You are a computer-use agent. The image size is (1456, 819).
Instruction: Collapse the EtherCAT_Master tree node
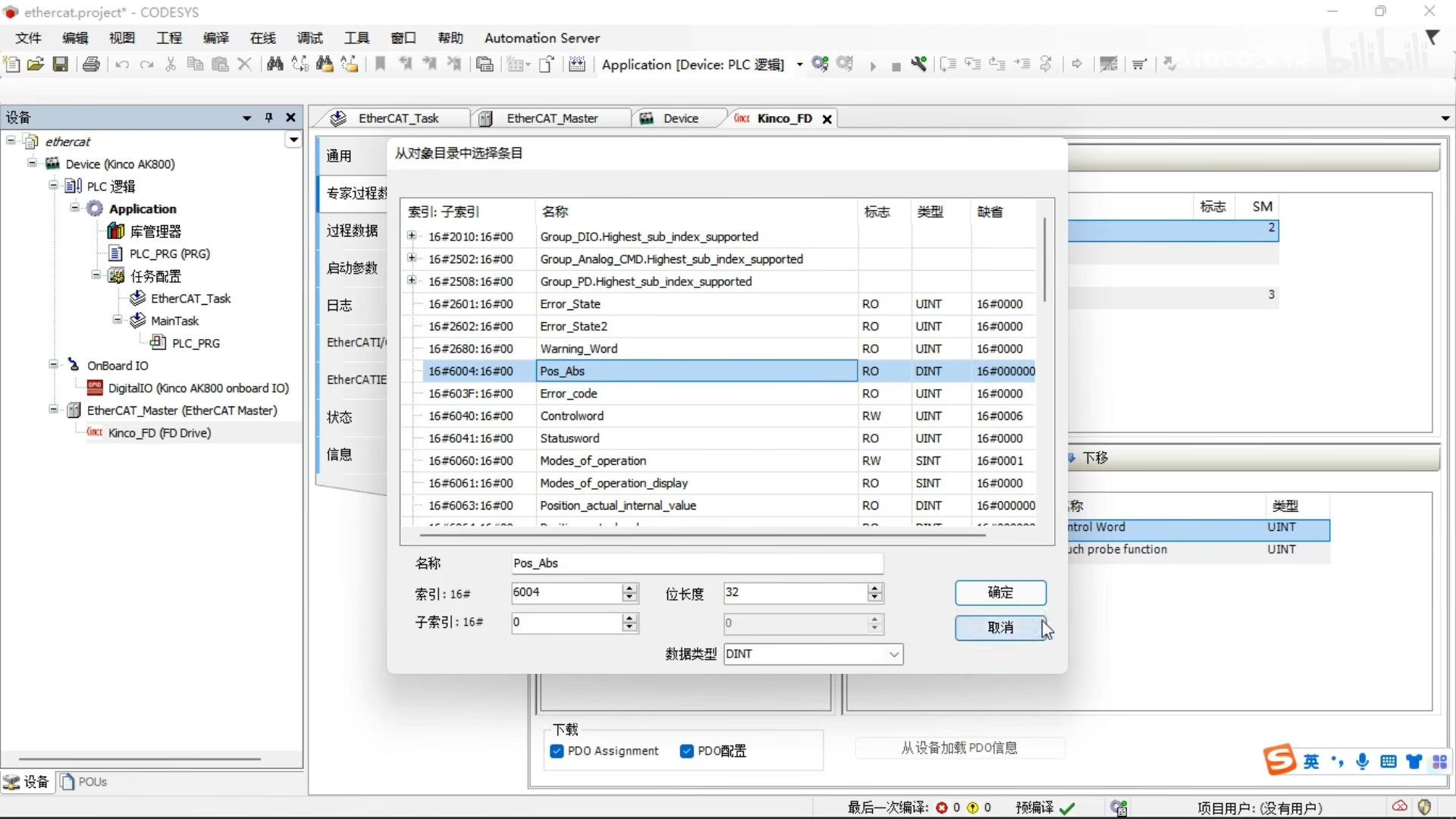(53, 409)
